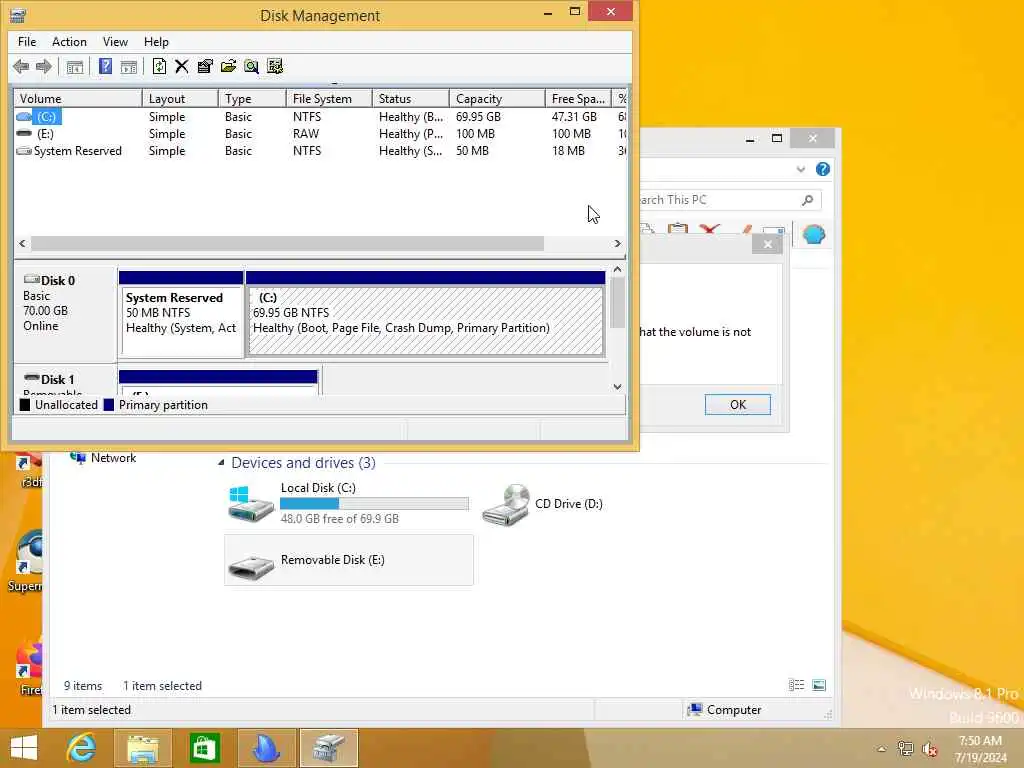1024x768 pixels.
Task: Open File Explorer from the taskbar
Action: (143, 748)
